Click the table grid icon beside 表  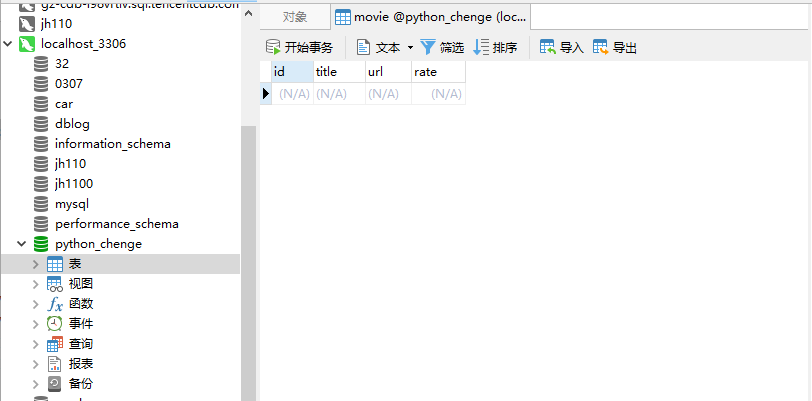tap(55, 264)
